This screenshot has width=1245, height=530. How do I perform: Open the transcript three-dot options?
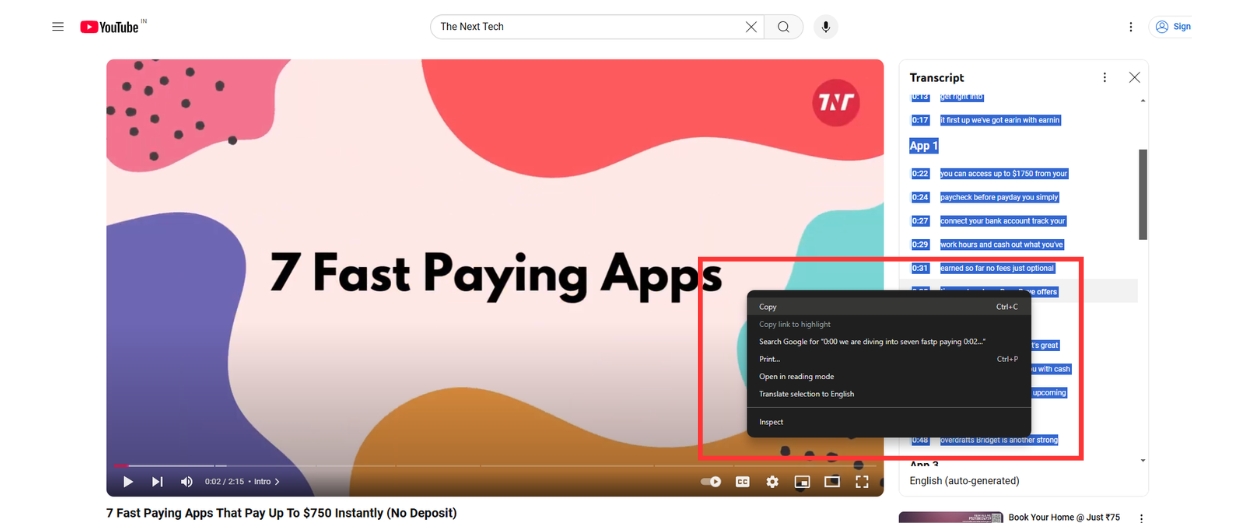coord(1104,77)
